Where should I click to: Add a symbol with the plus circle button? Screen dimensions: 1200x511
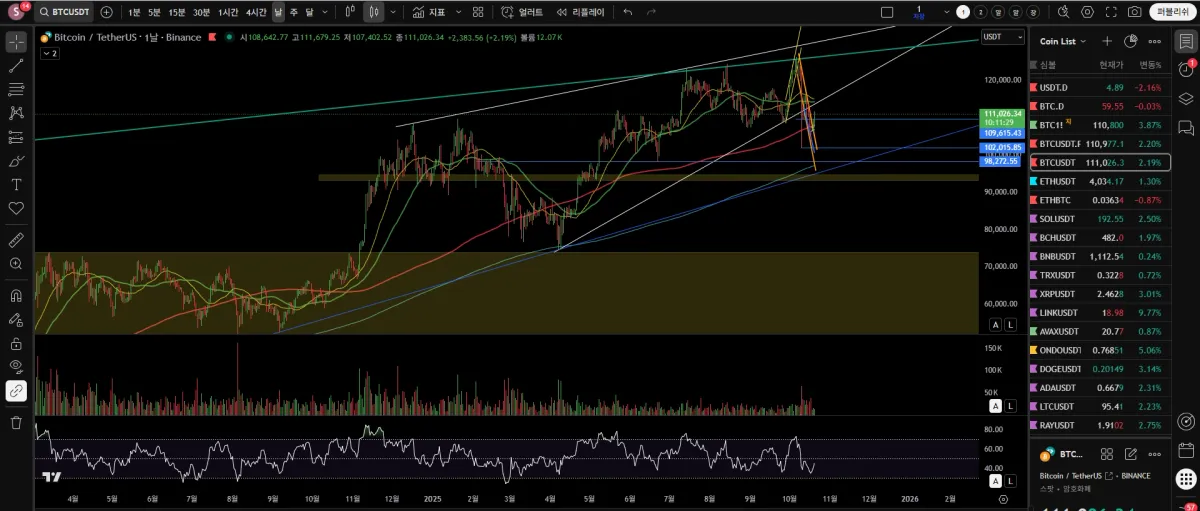[x=107, y=12]
